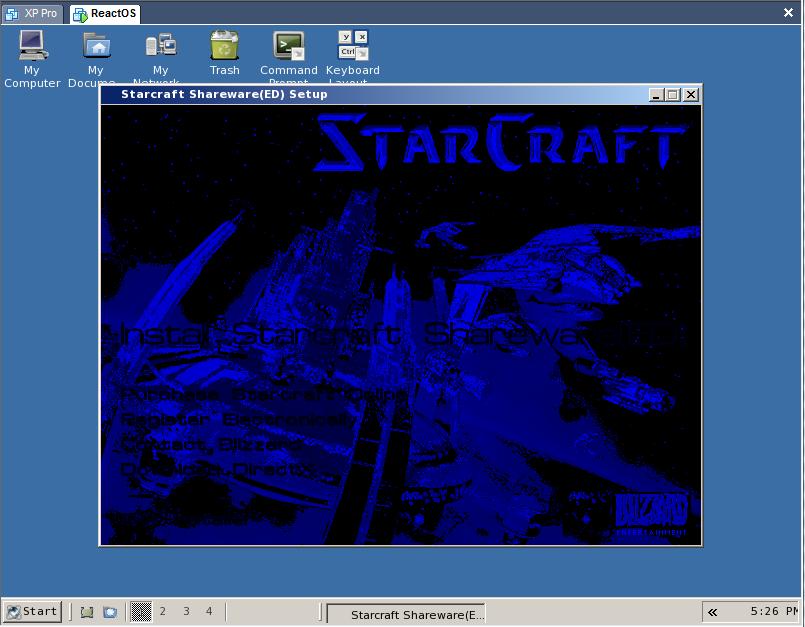Switch to the XP Pro tab
This screenshot has height=627, width=805.
click(x=32, y=13)
